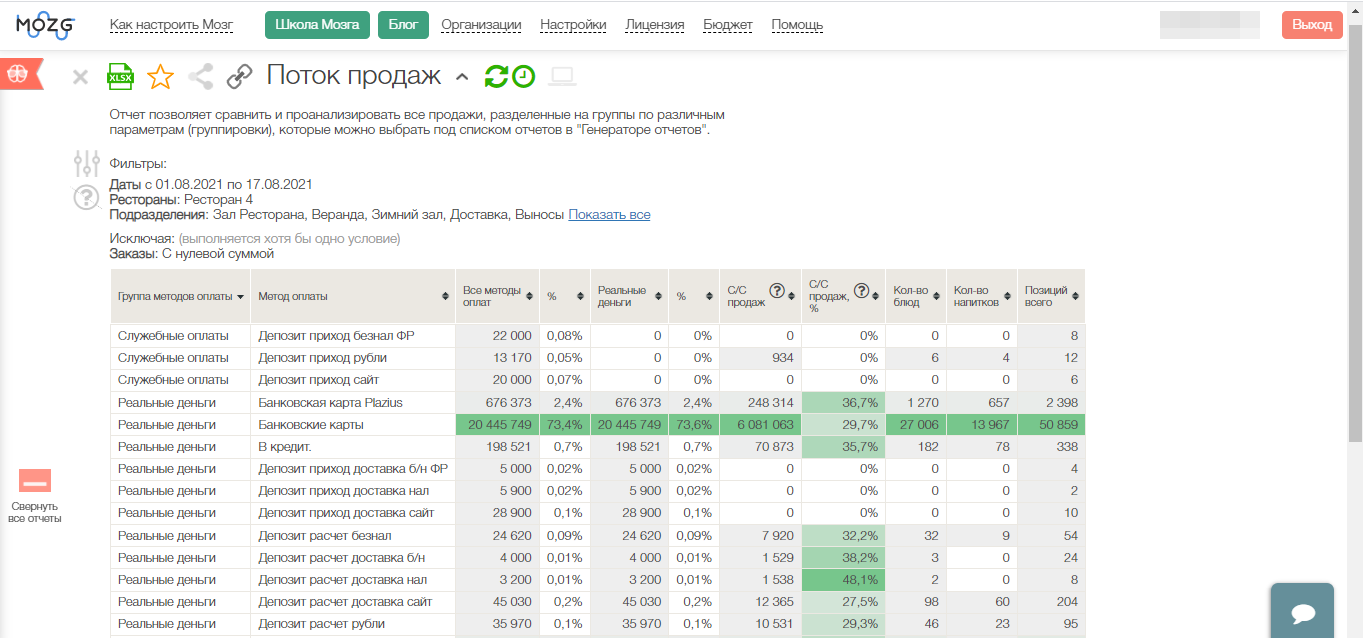Screen dimensions: 1363x638
Task: Sort table by Метод оплаты column
Action: tap(444, 297)
